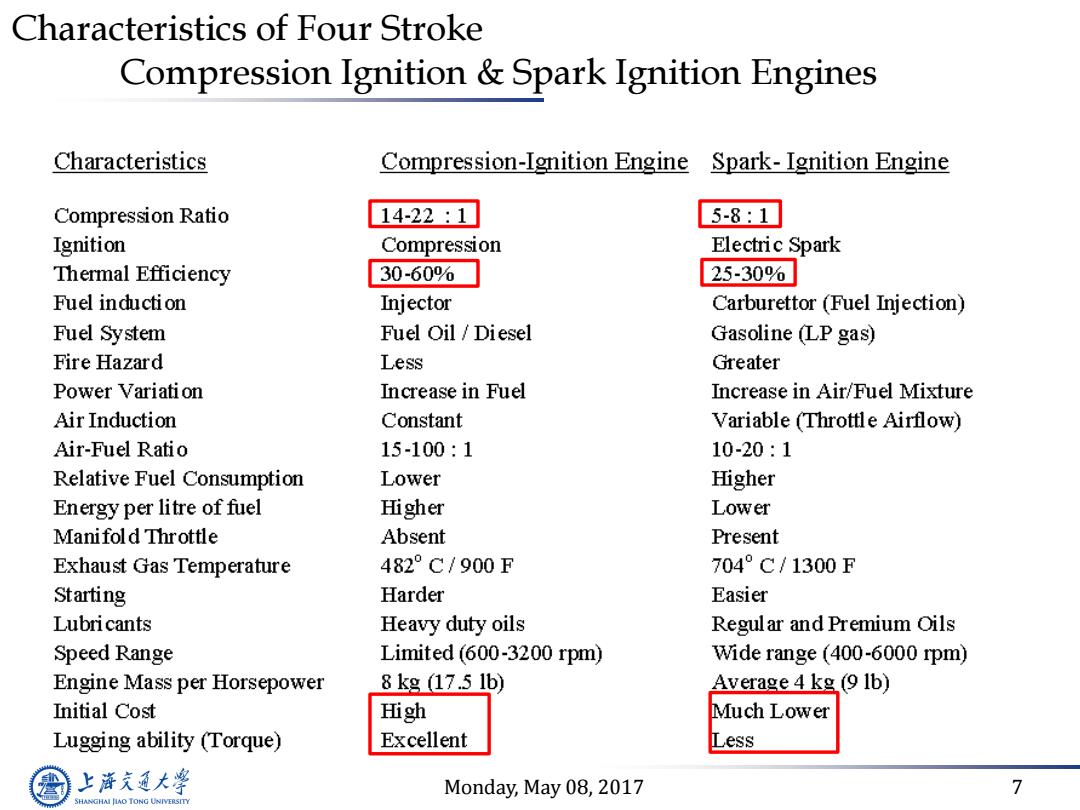Click the red-boxed Much Lower cost entry
The image size is (1080, 810).
tap(771, 711)
